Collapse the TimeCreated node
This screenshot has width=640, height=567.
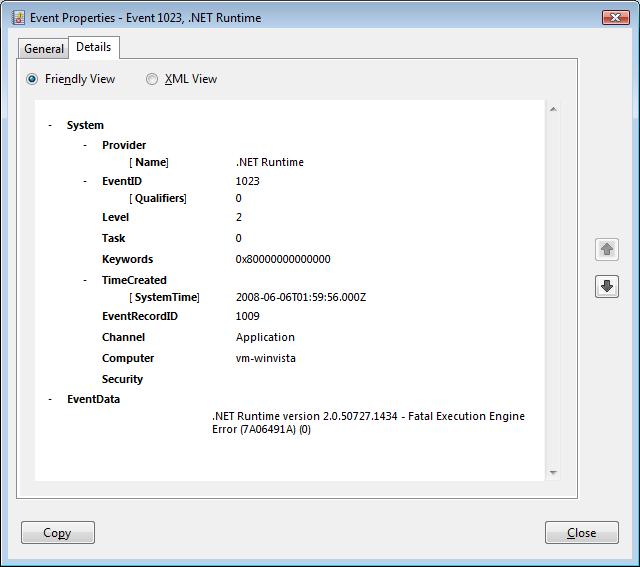(85, 280)
